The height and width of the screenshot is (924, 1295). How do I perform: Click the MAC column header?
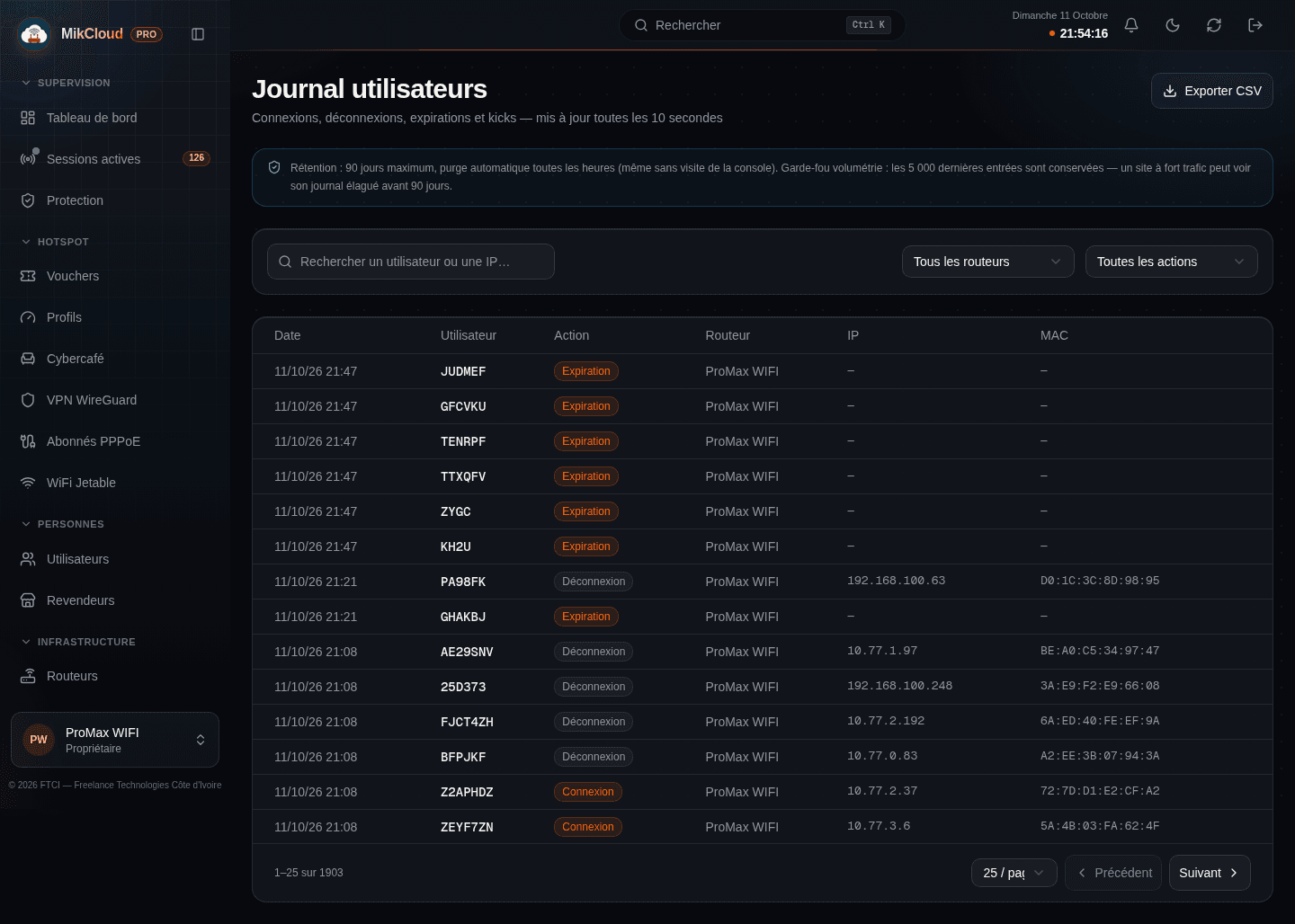coord(1054,335)
